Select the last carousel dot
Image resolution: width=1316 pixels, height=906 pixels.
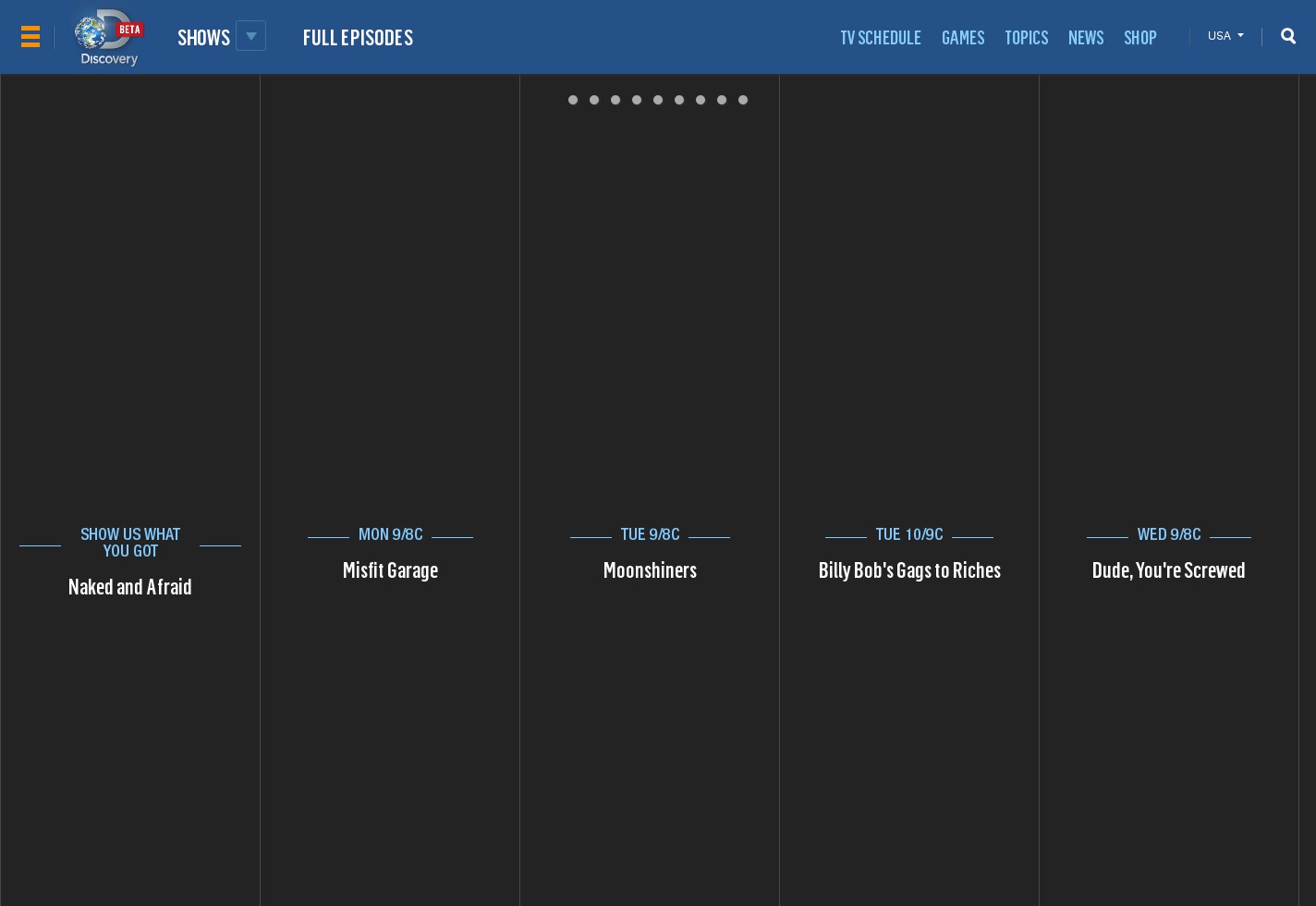point(743,100)
